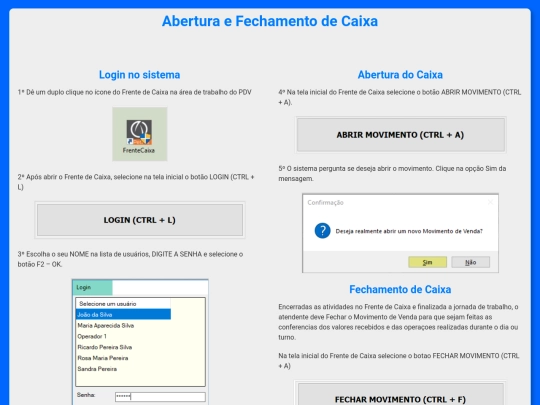
Task: Click the 'Abertura do Caixa' heading
Action: 400,75
